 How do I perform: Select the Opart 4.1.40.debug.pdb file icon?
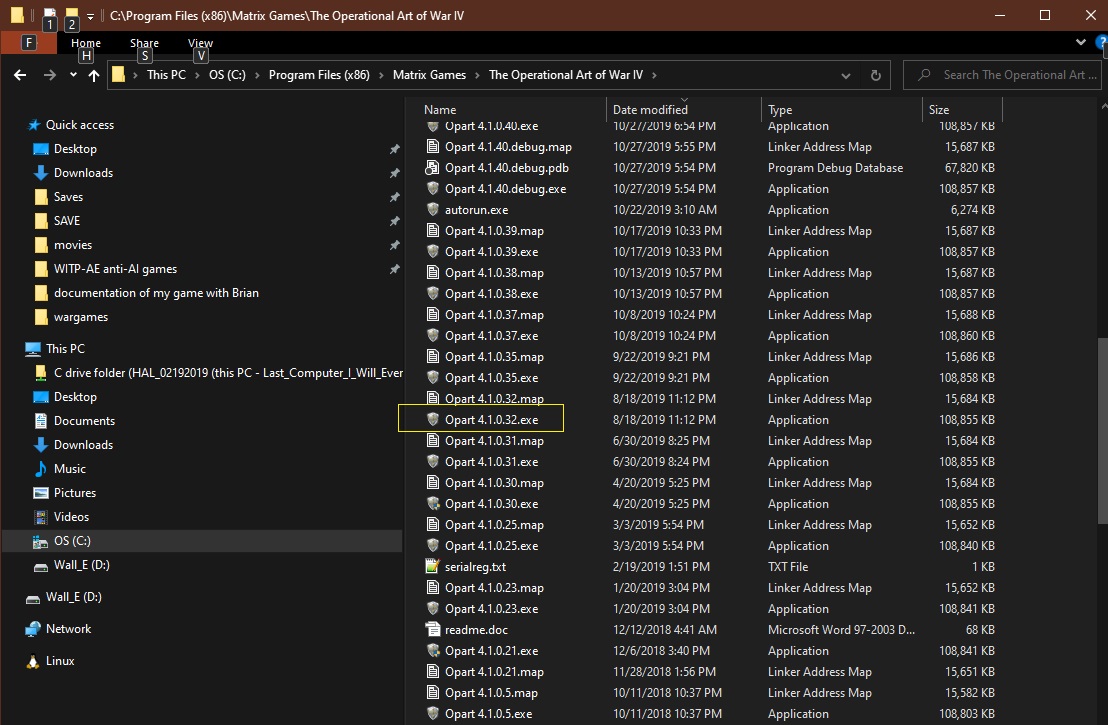[432, 167]
